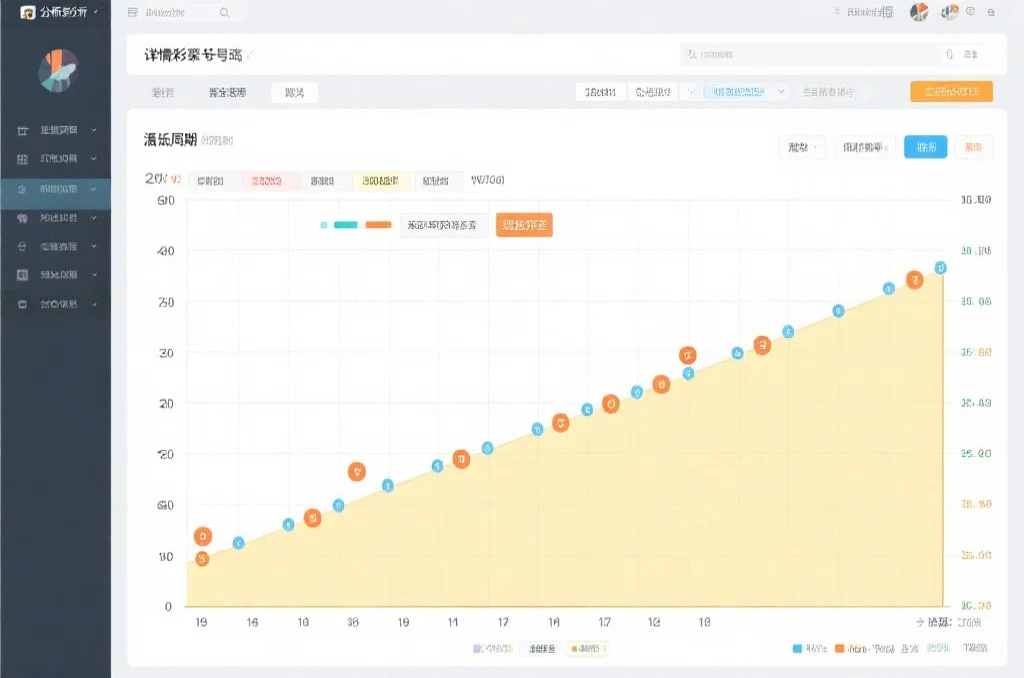Click the first sidebar menu item's icon

22,130
